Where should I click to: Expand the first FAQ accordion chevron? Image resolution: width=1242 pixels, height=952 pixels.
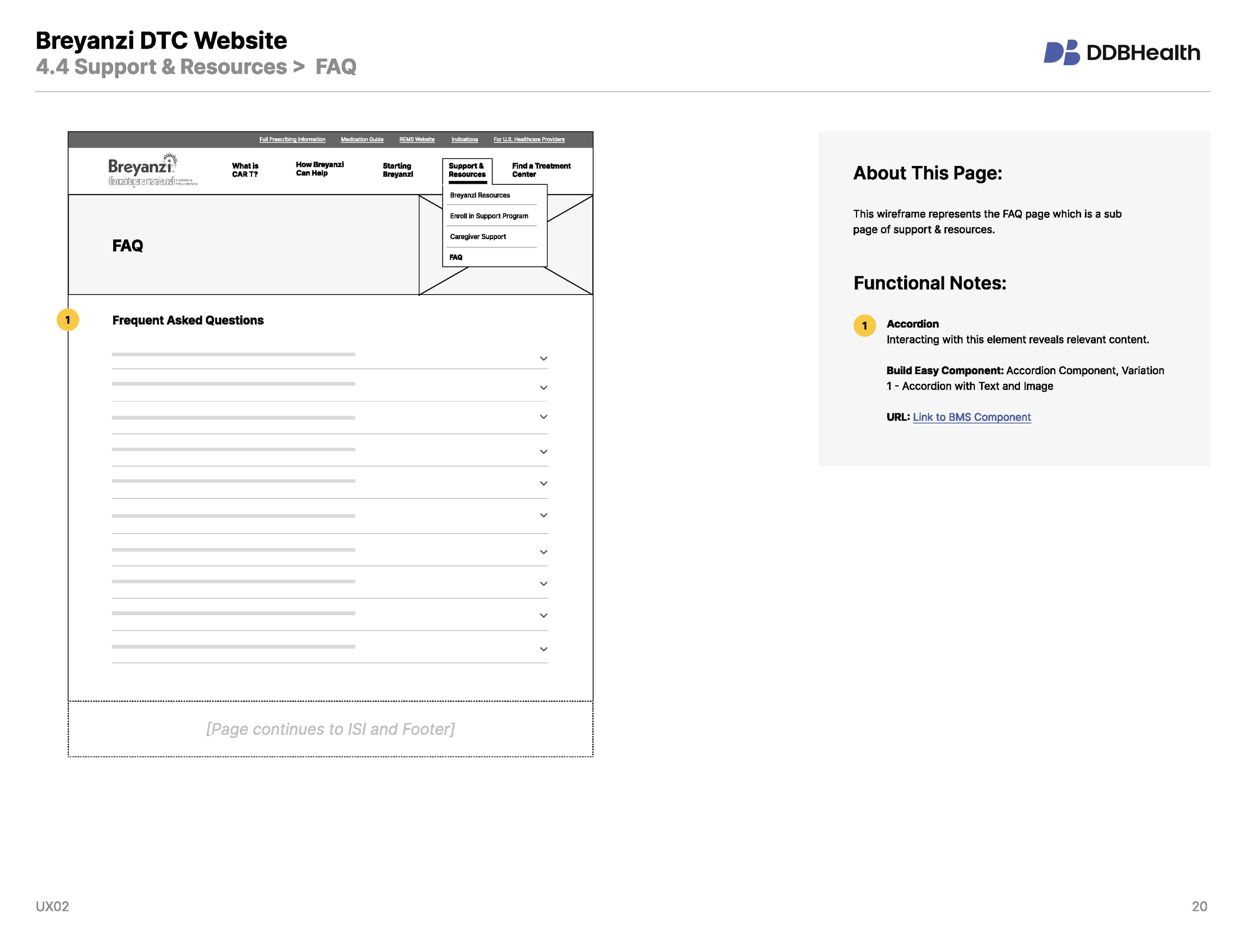click(543, 358)
